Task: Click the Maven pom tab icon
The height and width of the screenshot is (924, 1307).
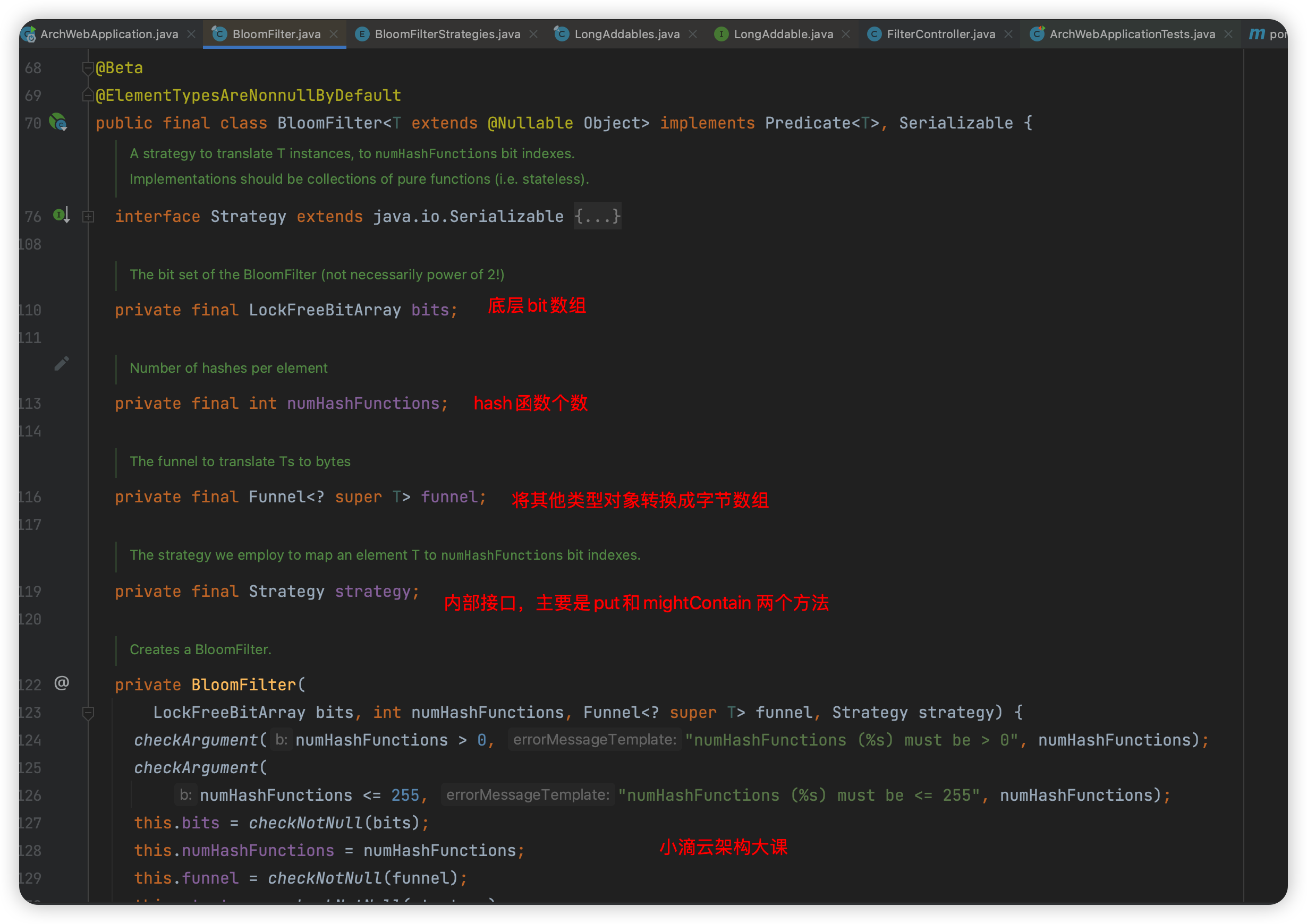Action: (x=1257, y=34)
